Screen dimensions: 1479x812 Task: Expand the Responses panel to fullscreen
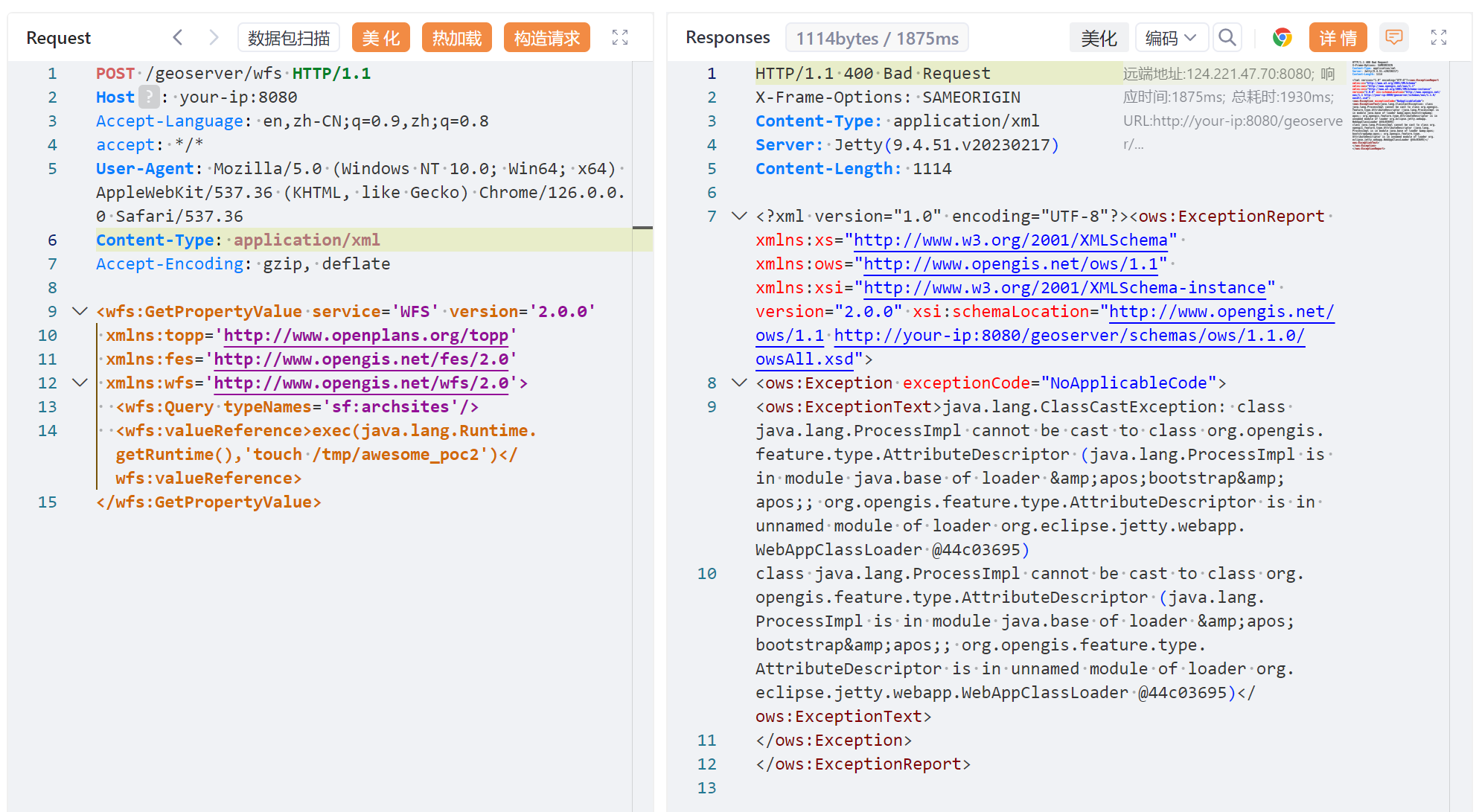pyautogui.click(x=1439, y=37)
